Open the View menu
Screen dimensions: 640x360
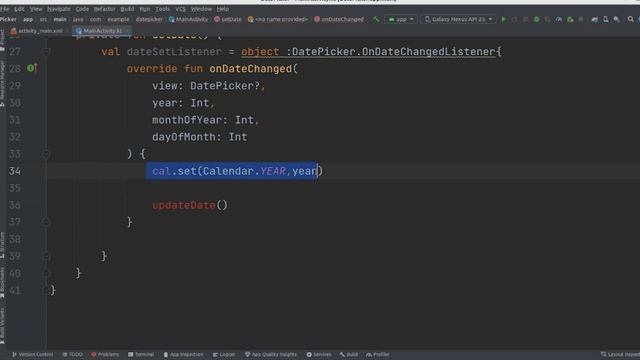pyautogui.click(x=36, y=9)
